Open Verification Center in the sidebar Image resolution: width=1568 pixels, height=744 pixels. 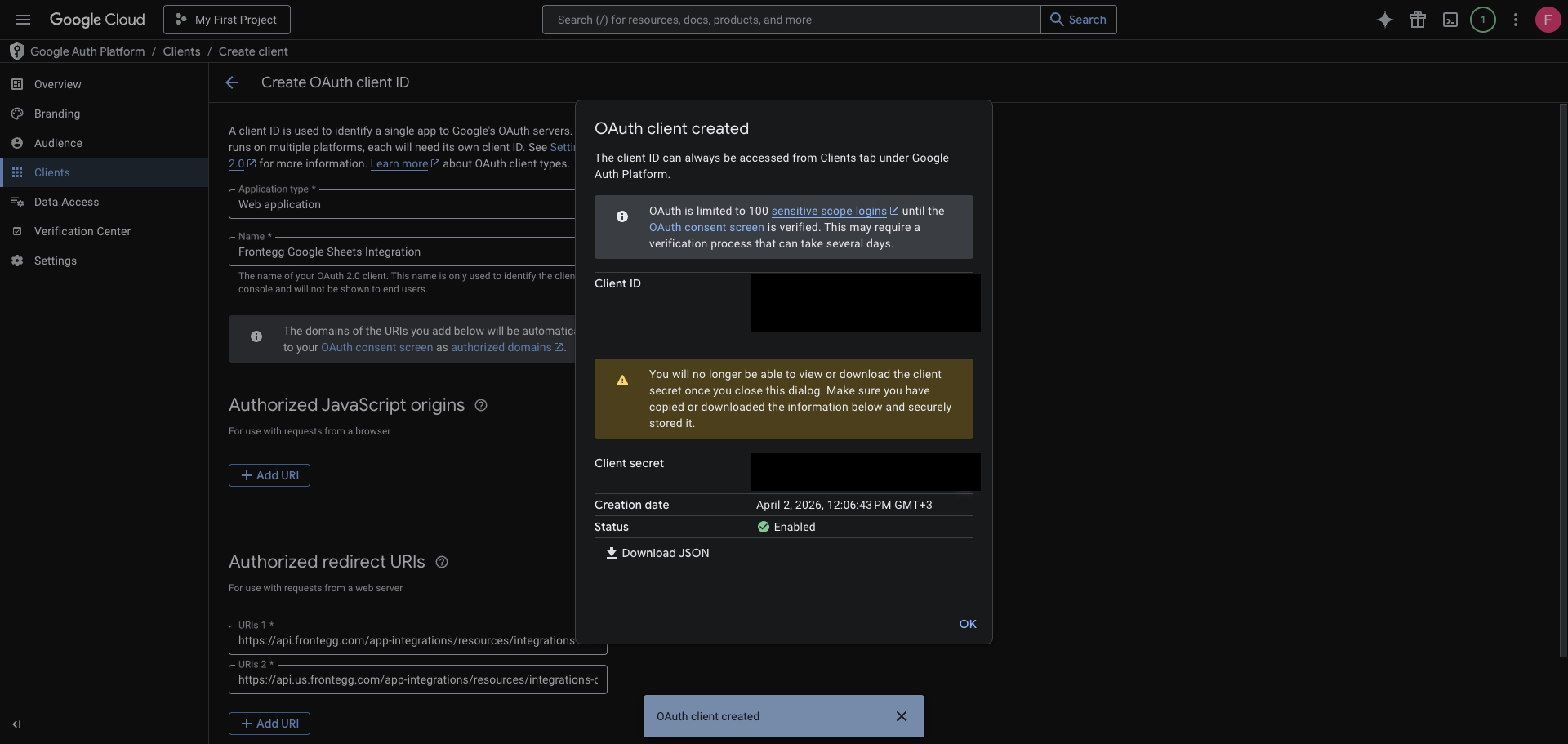104,231
